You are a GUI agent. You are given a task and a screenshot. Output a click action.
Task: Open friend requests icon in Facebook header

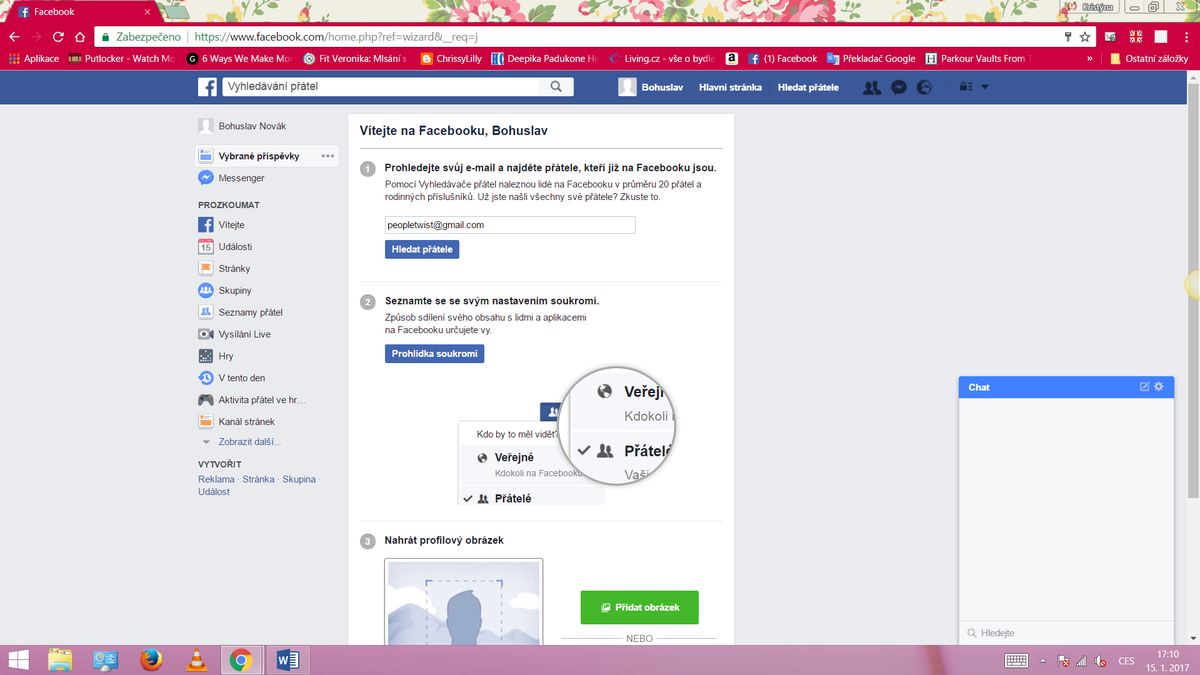coord(871,88)
